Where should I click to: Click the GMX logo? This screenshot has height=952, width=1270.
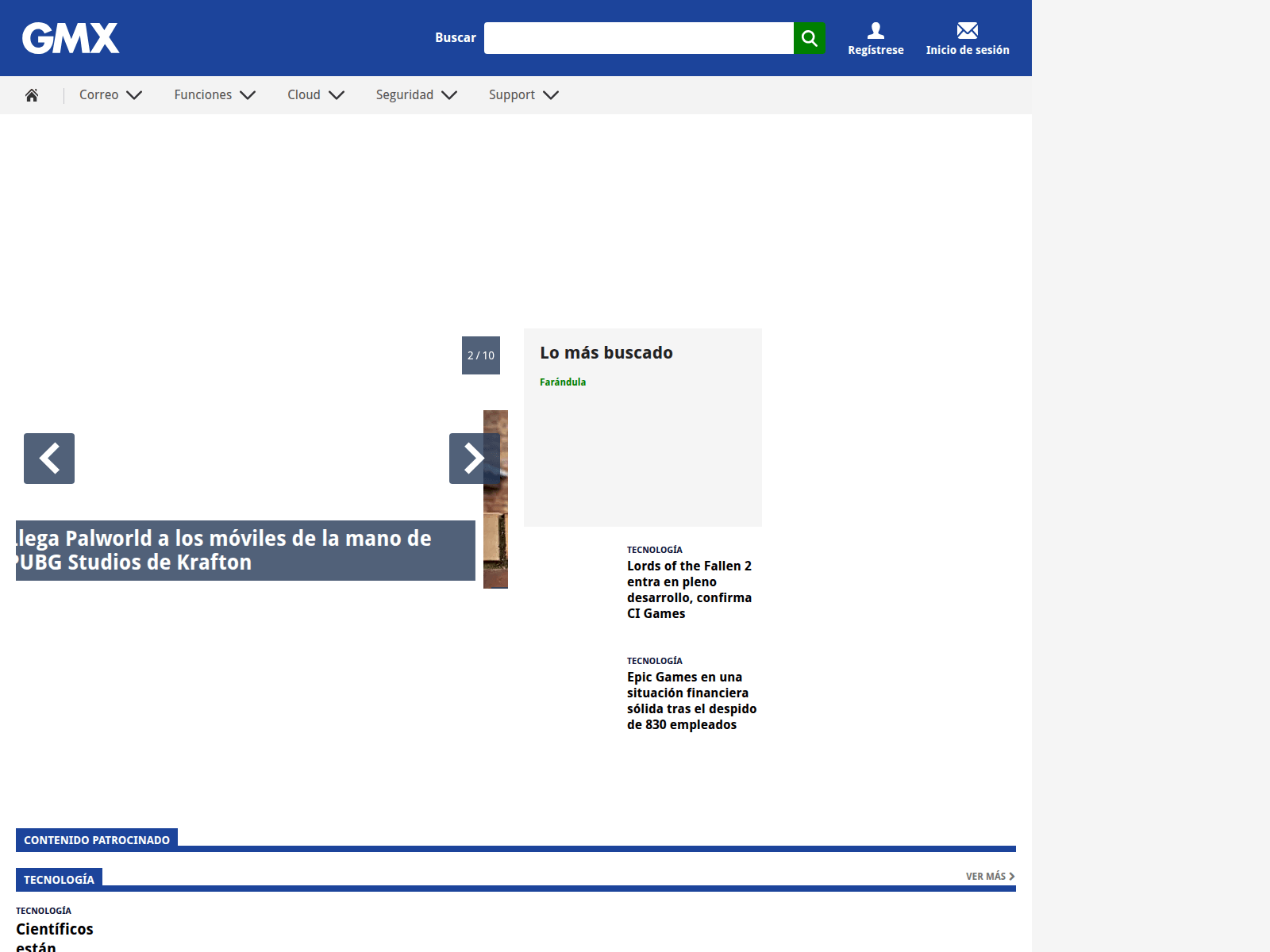pyautogui.click(x=71, y=38)
